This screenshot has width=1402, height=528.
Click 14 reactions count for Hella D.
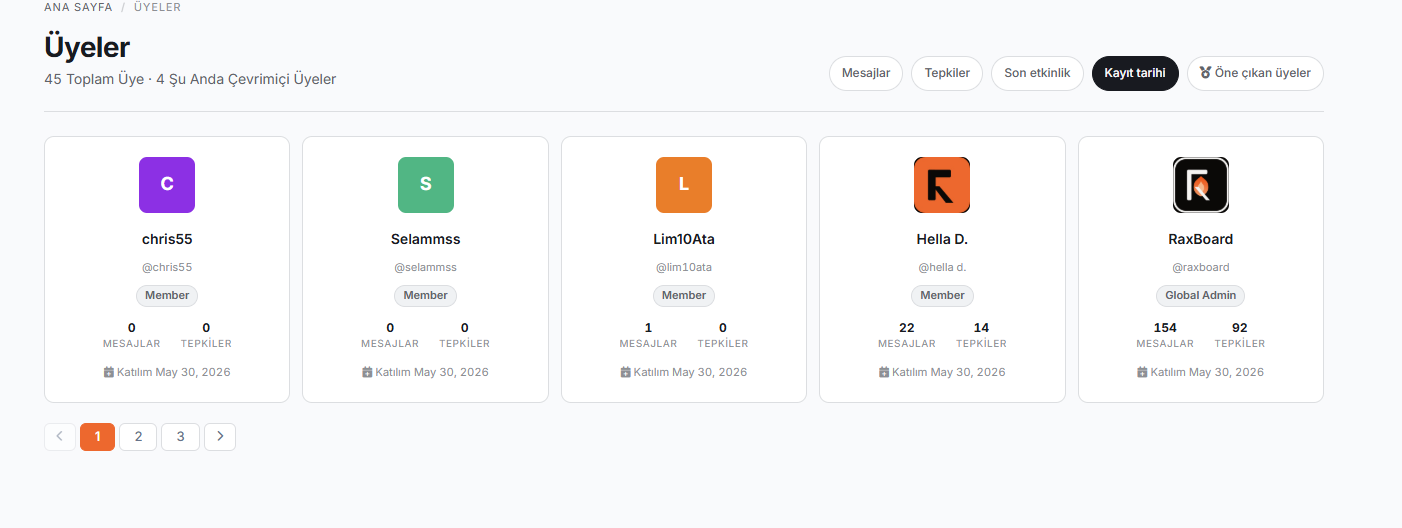tap(981, 327)
